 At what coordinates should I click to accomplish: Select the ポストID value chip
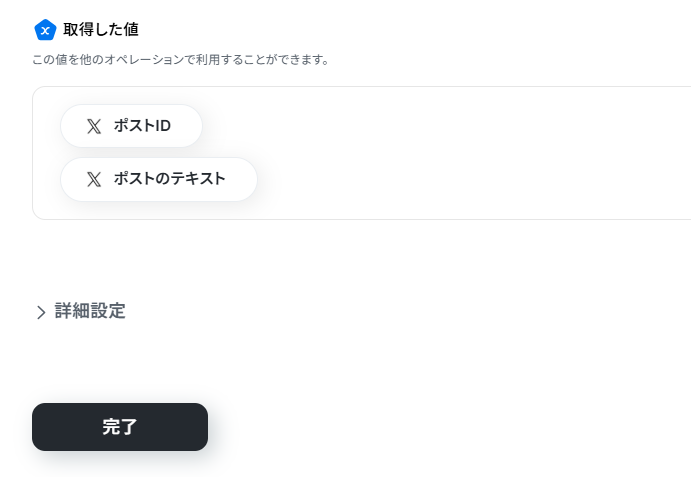pyautogui.click(x=131, y=126)
